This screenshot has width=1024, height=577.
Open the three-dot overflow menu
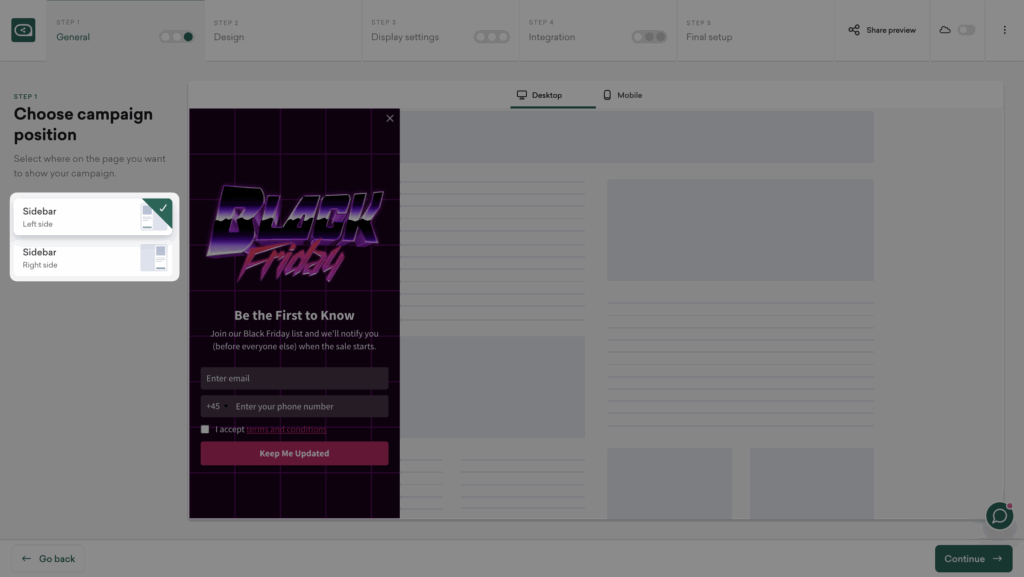tap(1005, 30)
